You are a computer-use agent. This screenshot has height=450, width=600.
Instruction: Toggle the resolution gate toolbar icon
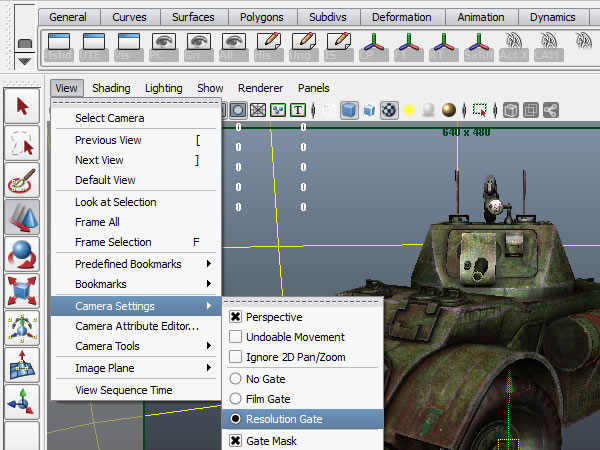pos(238,111)
